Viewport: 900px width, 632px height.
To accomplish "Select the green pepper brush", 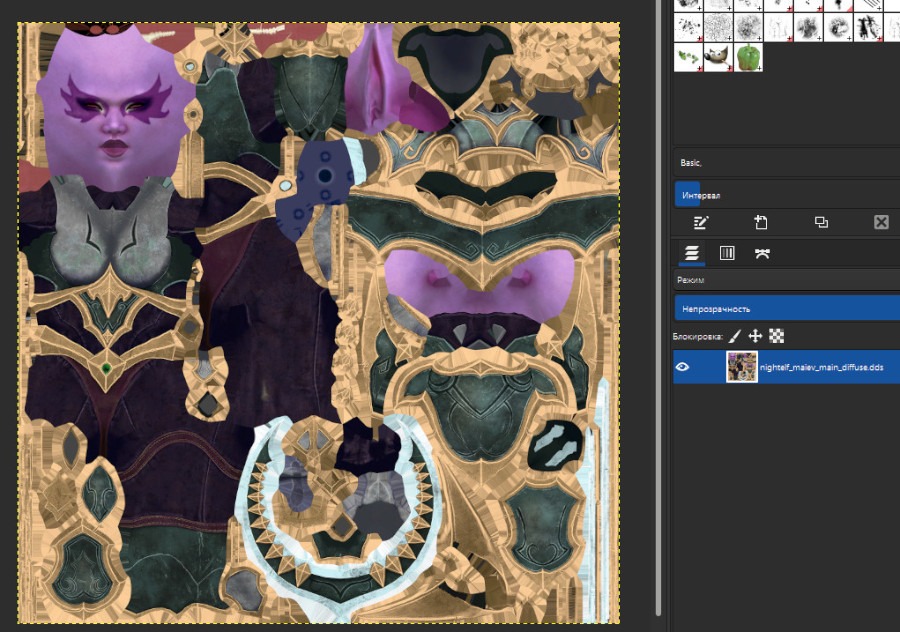I will [748, 57].
